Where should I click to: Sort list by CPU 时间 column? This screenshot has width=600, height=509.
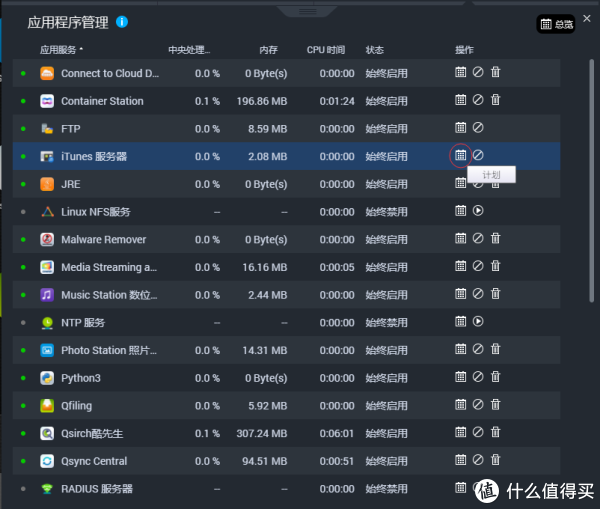pos(325,49)
